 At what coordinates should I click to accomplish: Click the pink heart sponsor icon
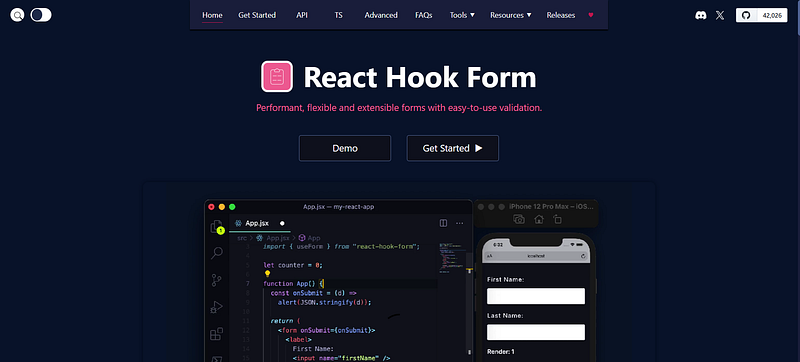(591, 15)
